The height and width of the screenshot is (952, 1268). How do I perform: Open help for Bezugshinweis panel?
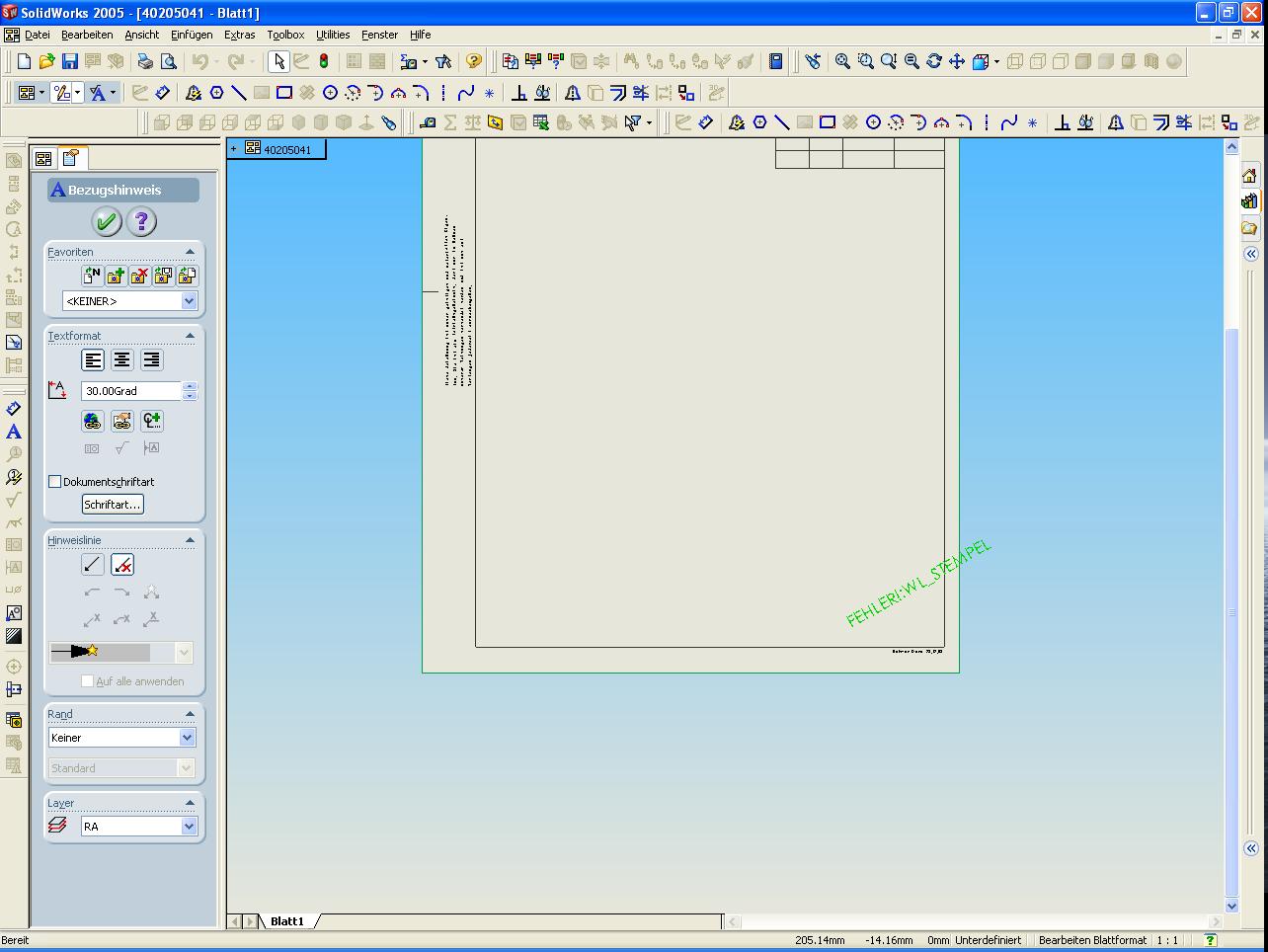(141, 221)
